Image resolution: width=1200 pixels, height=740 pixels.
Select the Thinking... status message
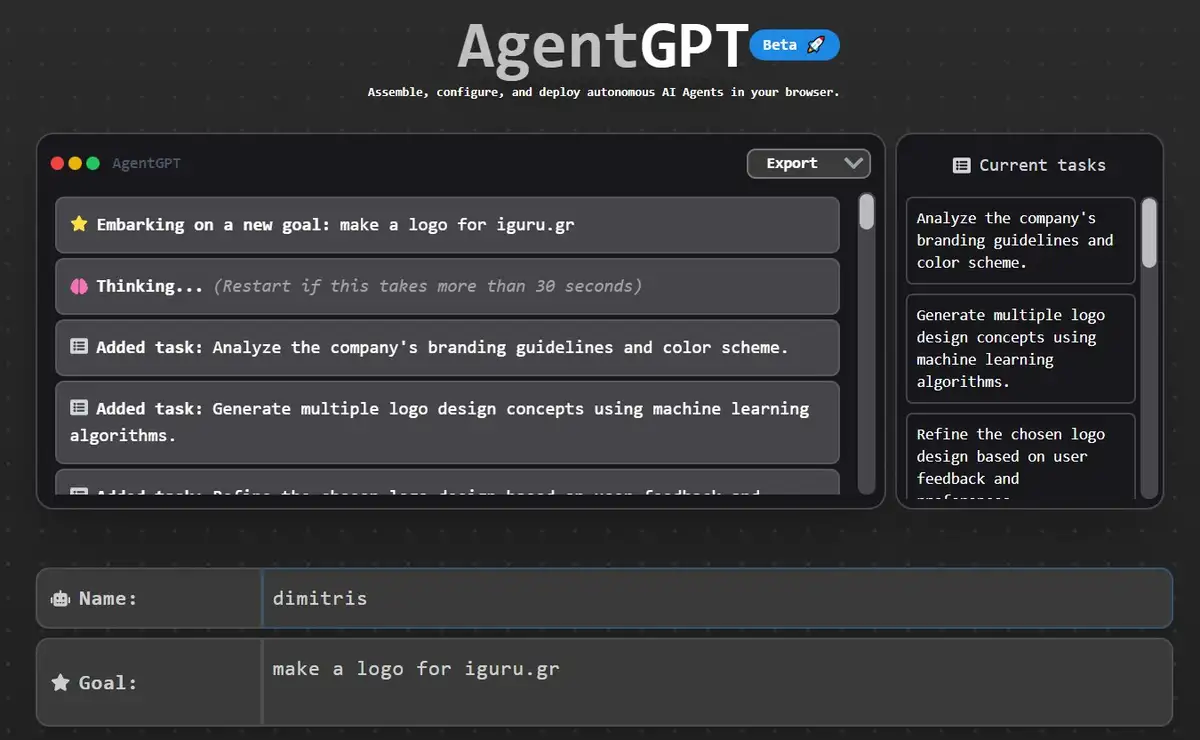coord(447,286)
